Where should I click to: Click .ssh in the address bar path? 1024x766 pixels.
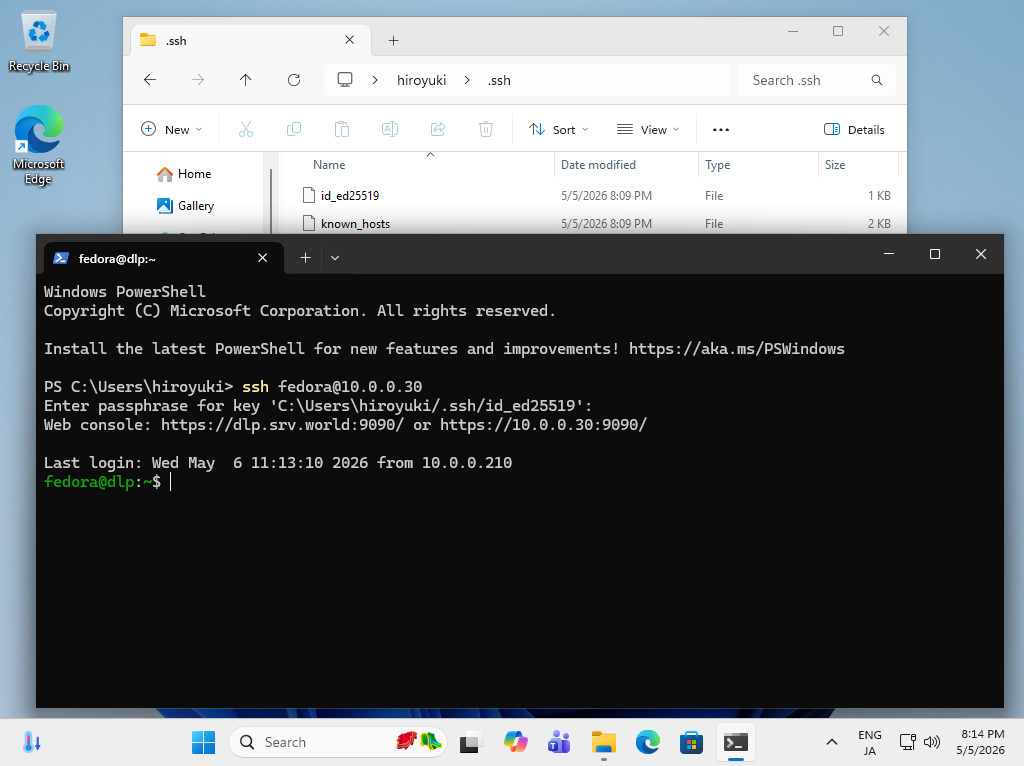click(499, 80)
